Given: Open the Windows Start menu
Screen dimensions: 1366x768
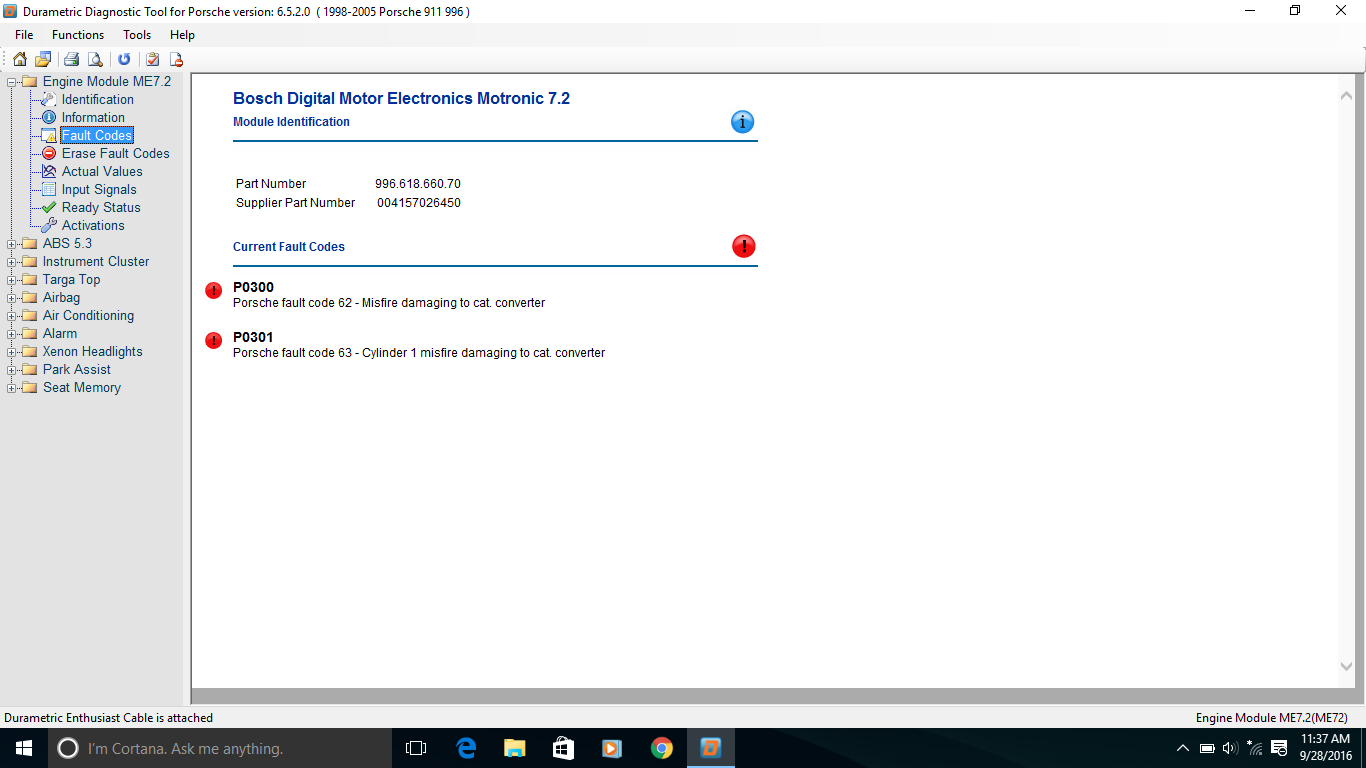Looking at the screenshot, I should coord(24,748).
